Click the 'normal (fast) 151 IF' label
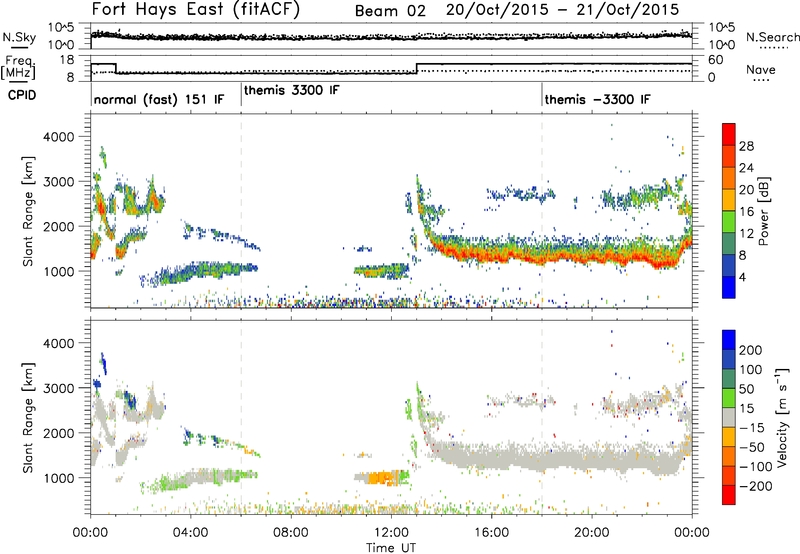The width and height of the screenshot is (800, 554). pos(159,99)
